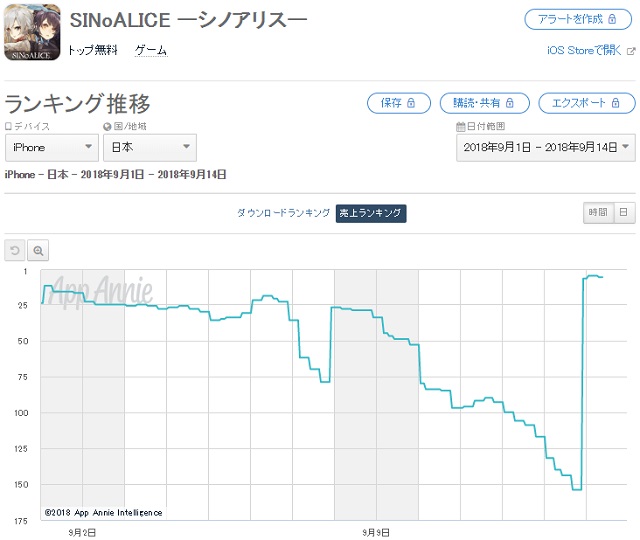
Task: Toggle chart granularity to 日
Action: tap(624, 212)
